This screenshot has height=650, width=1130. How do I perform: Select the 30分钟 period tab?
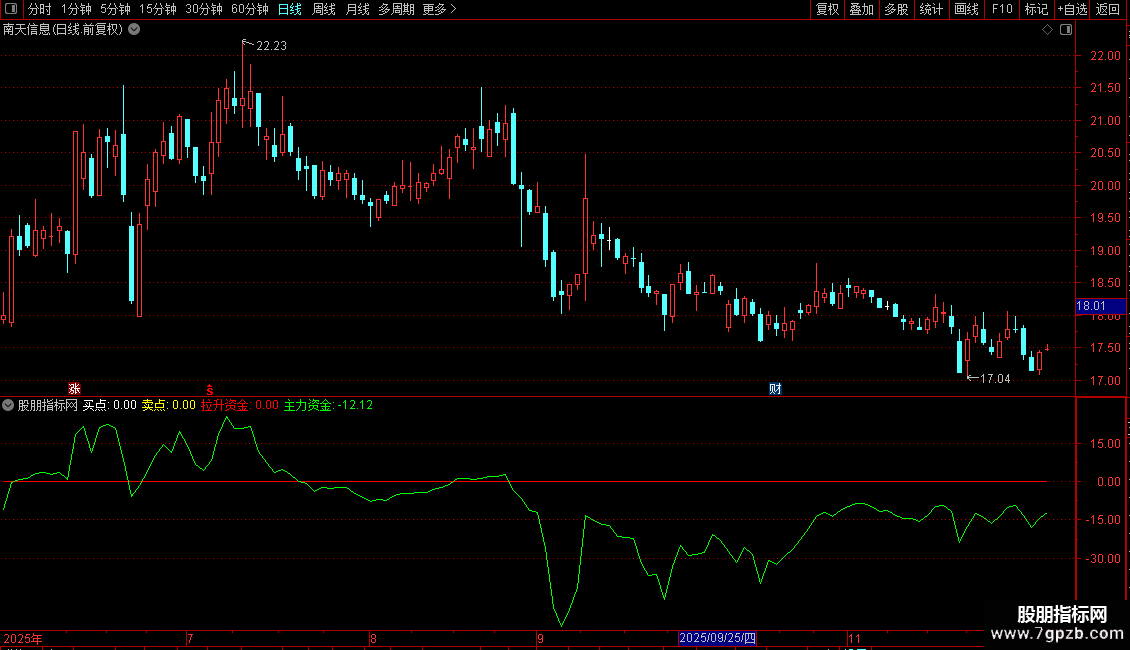coord(204,9)
